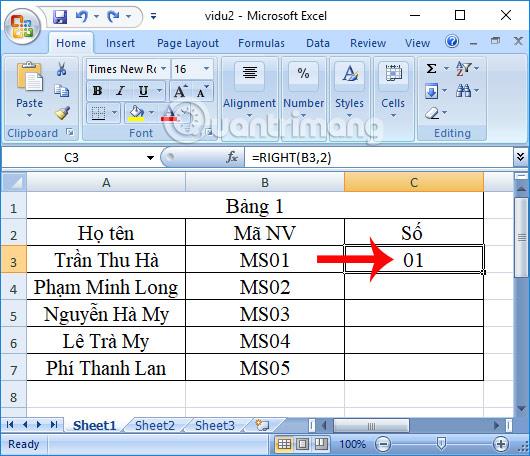The height and width of the screenshot is (456, 530).
Task: Expand the font name dropdown
Action: pos(164,69)
